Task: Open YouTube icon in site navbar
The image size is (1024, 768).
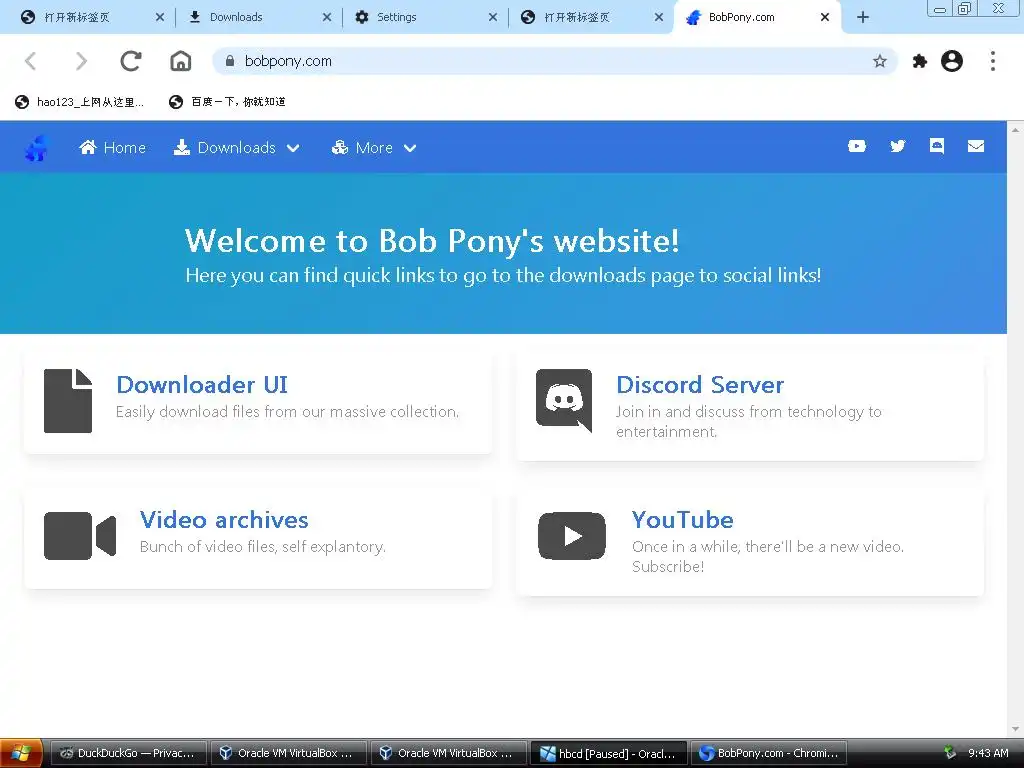Action: tap(857, 146)
